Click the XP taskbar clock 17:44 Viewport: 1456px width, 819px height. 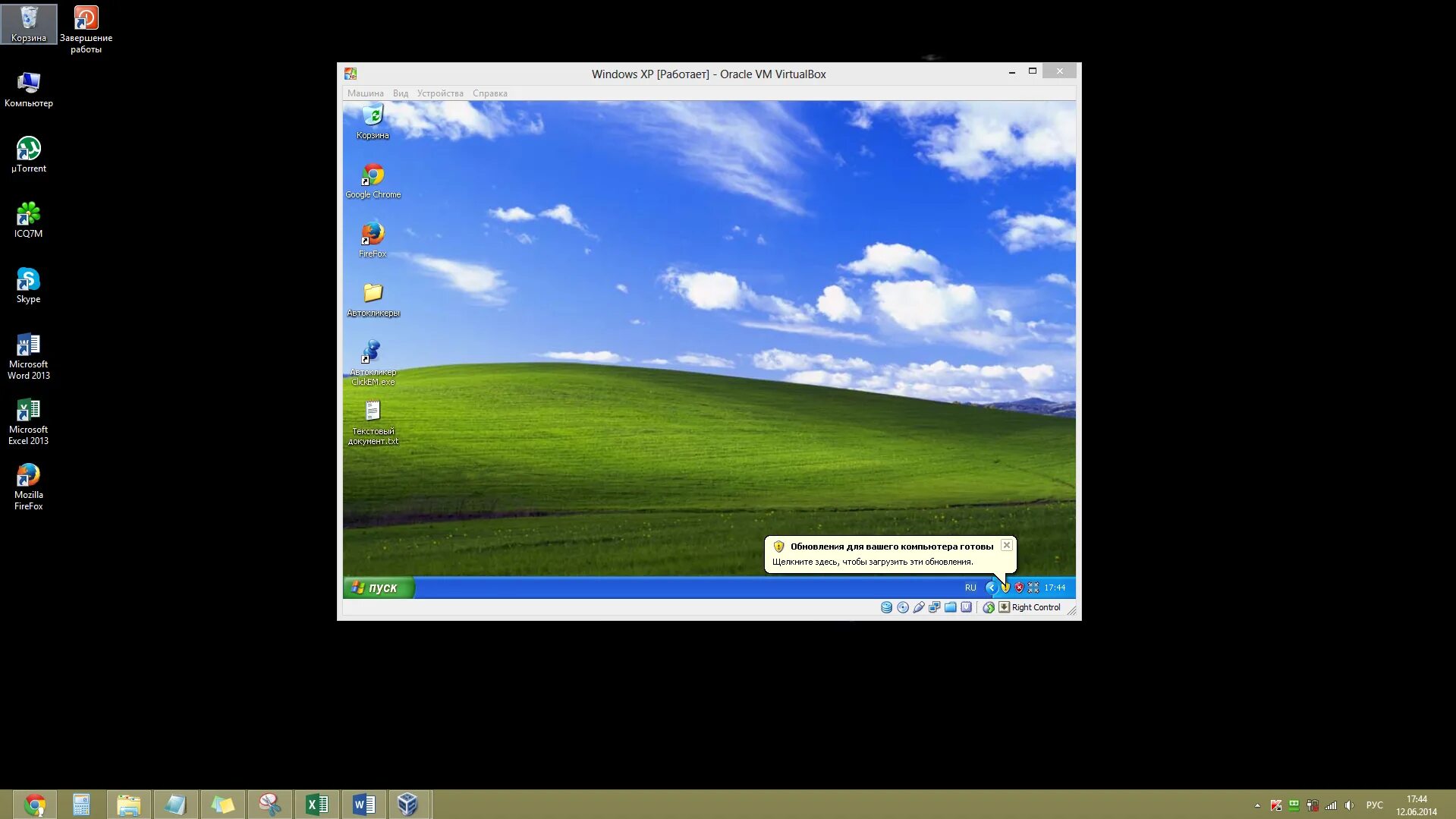pos(1055,587)
